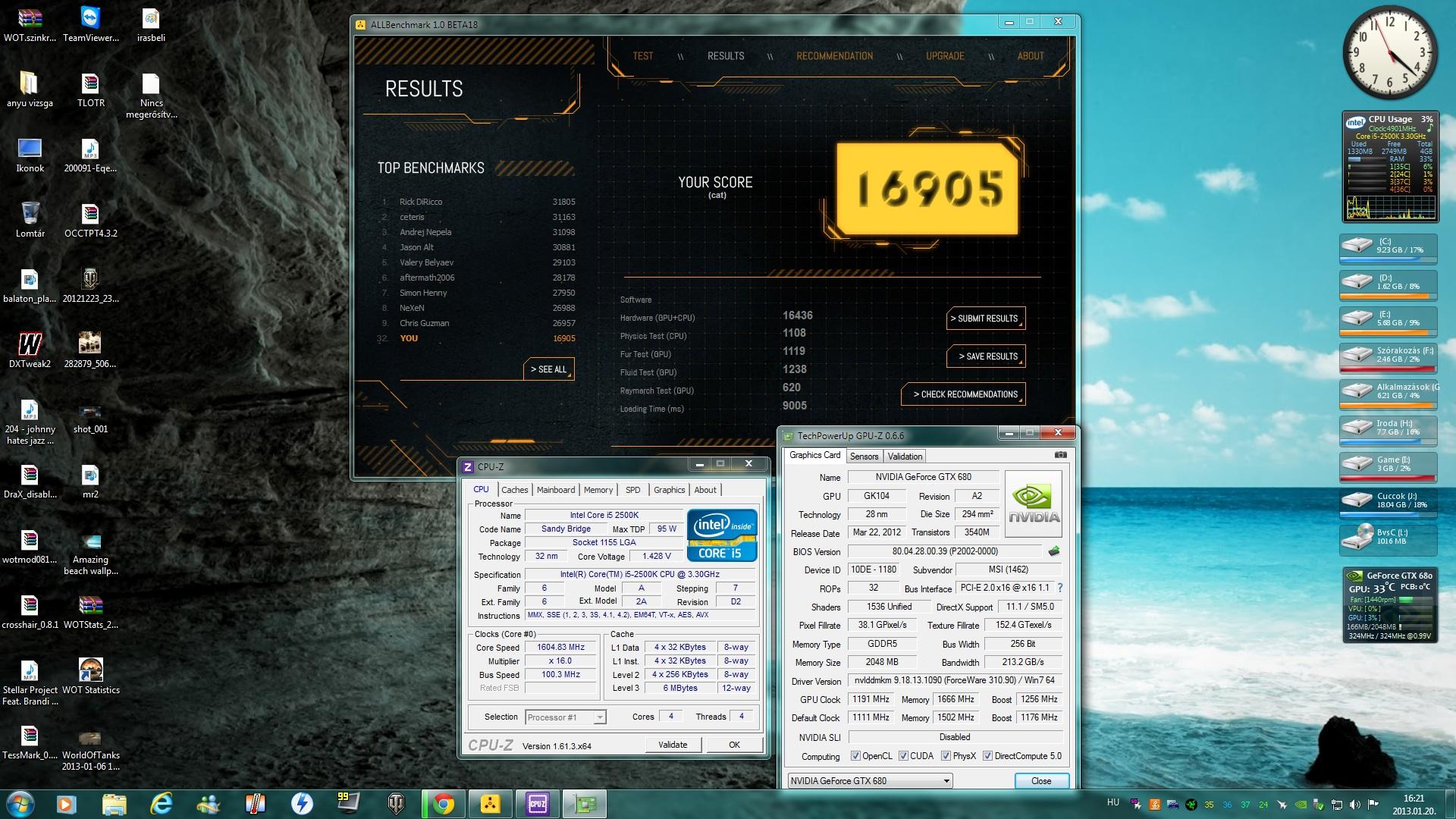Click the Game (I:) drive usage bar
The image size is (1456, 819).
pos(1388,478)
